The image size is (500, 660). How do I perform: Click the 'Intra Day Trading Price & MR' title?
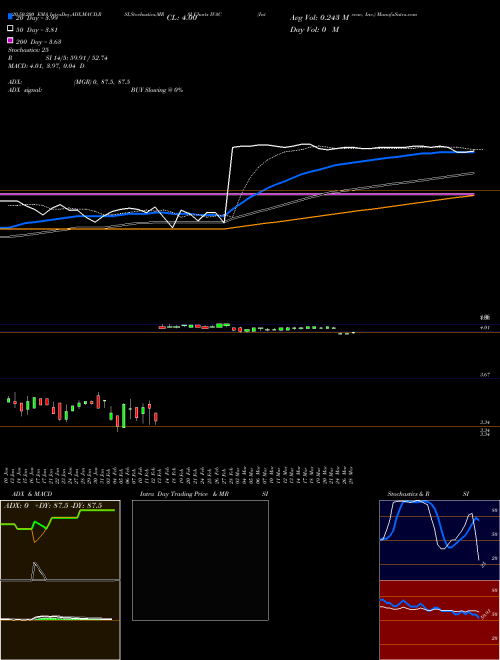point(184,494)
